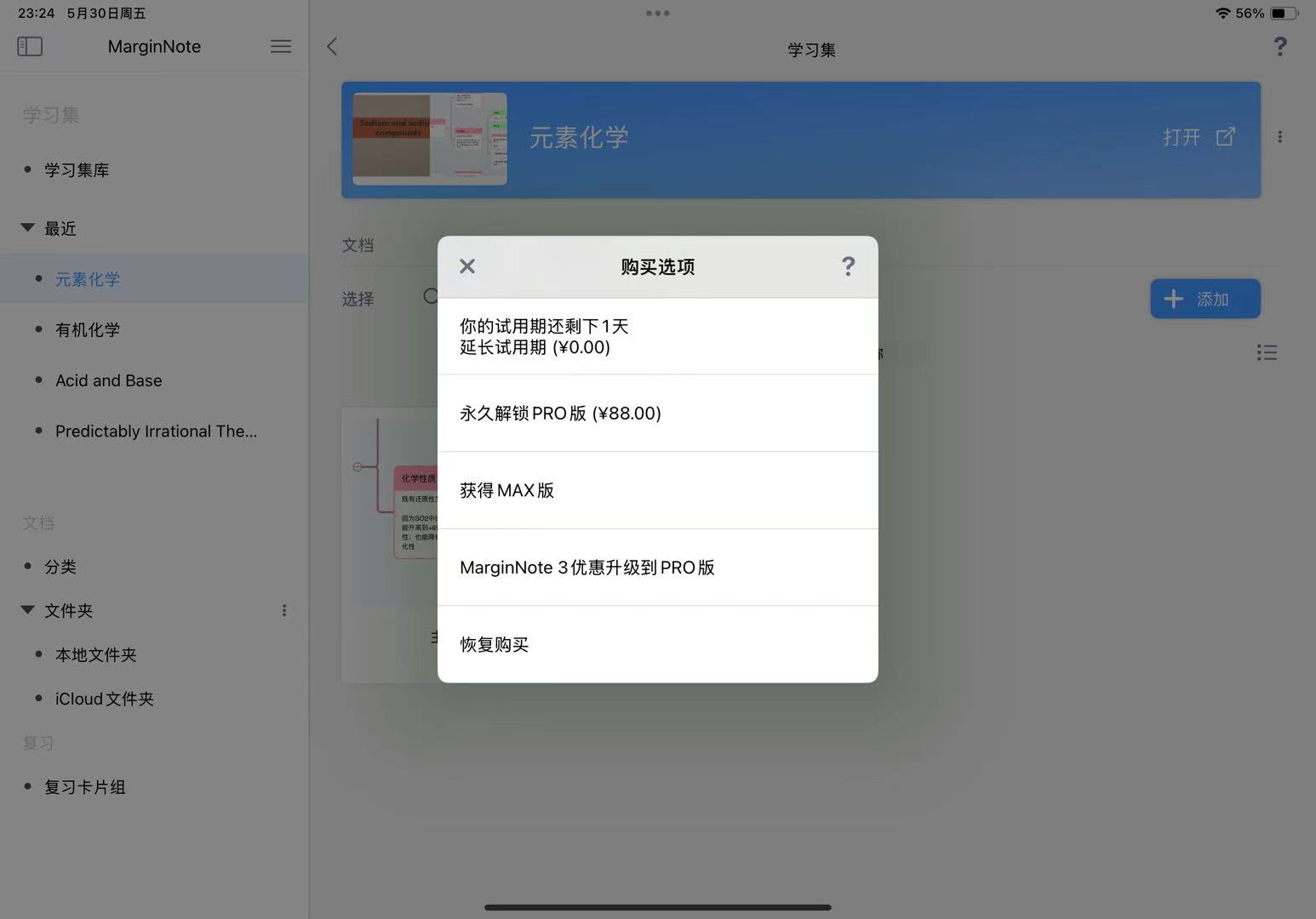Screen dimensions: 1316x919
Task: Select 延长试用期 free trial option
Action: point(658,336)
